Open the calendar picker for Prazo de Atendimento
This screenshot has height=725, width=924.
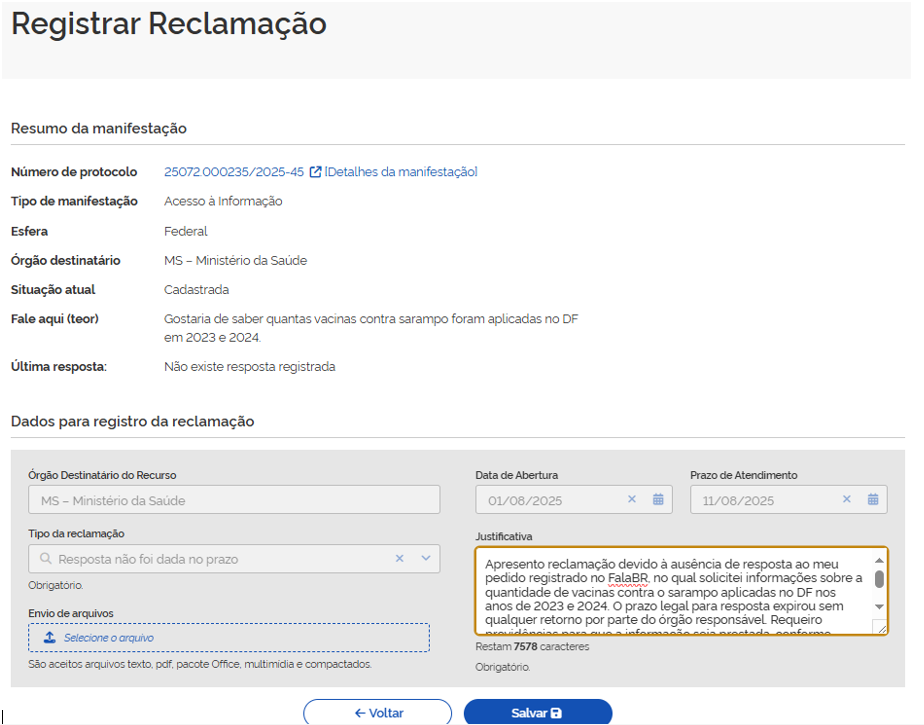click(x=873, y=500)
